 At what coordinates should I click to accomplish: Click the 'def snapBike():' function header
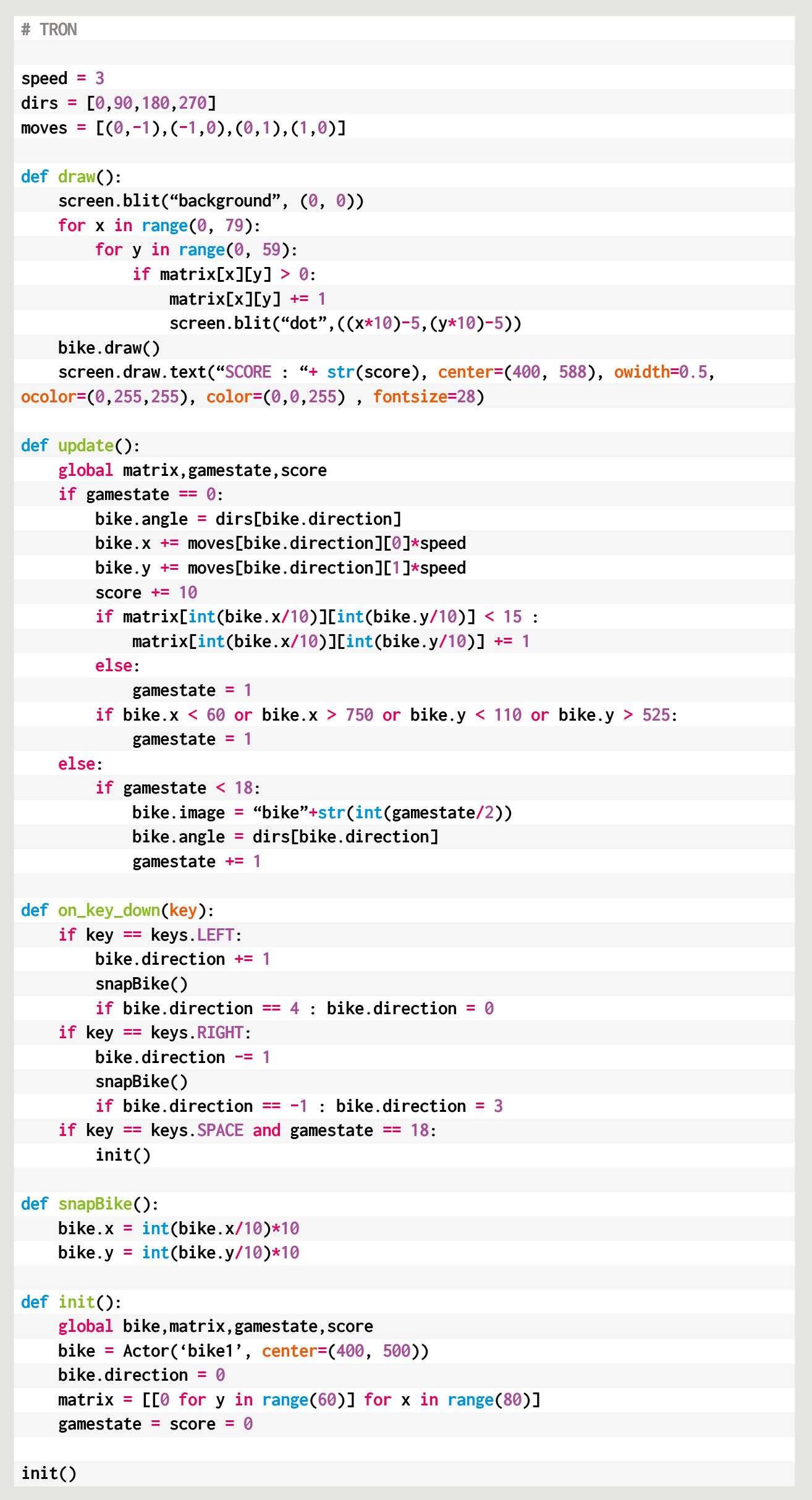click(x=90, y=1204)
